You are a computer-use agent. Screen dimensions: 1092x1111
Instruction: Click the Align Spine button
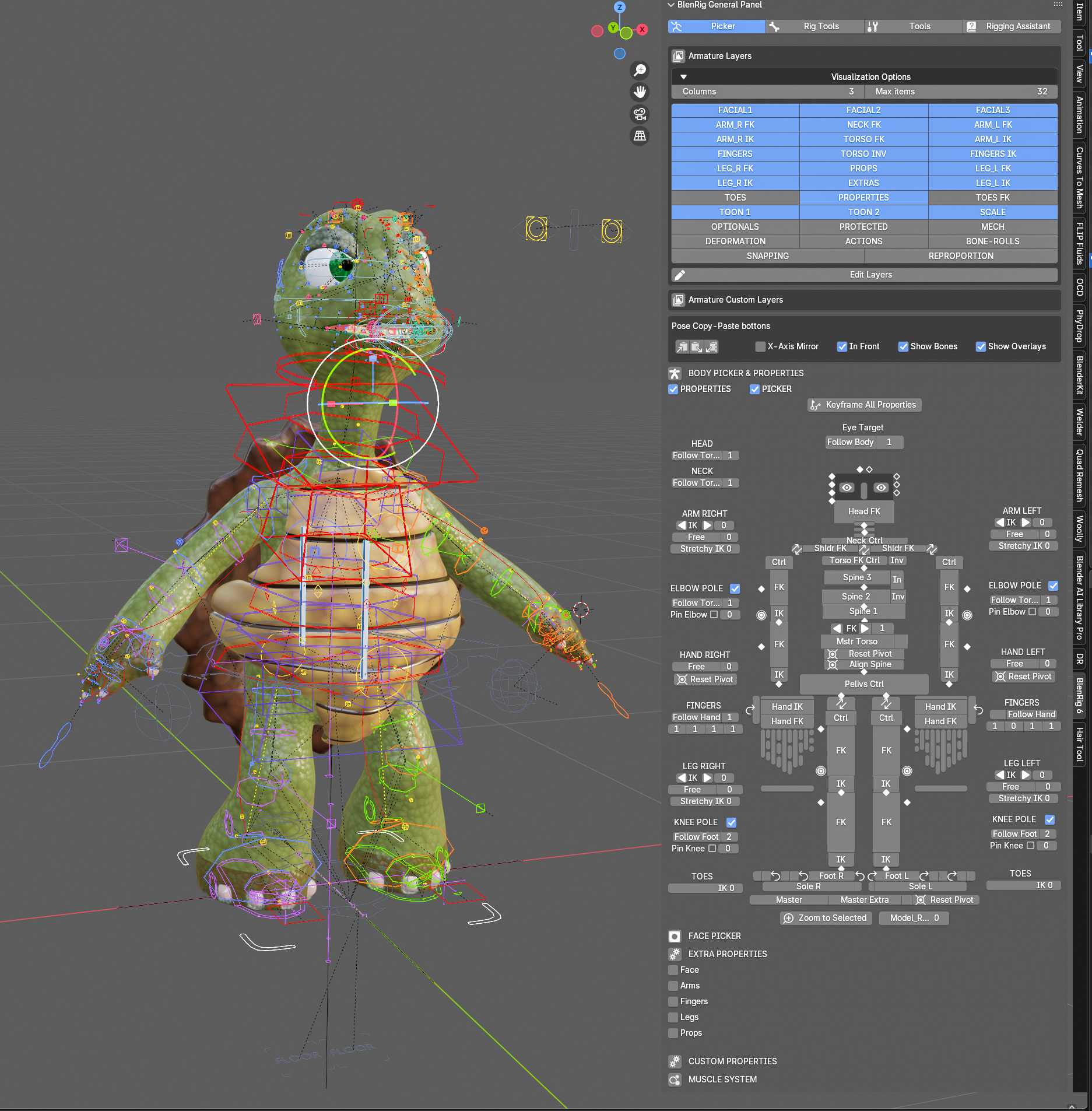pyautogui.click(x=865, y=664)
